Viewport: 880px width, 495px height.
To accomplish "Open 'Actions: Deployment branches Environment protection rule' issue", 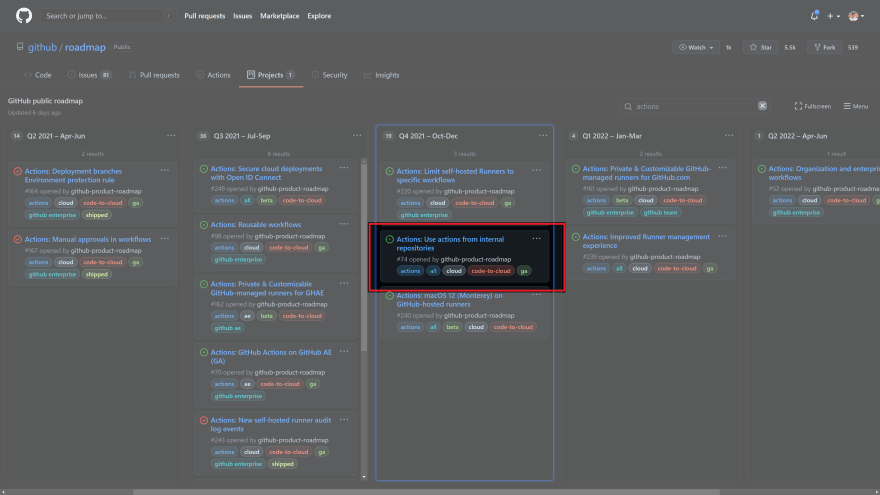I will coord(73,176).
